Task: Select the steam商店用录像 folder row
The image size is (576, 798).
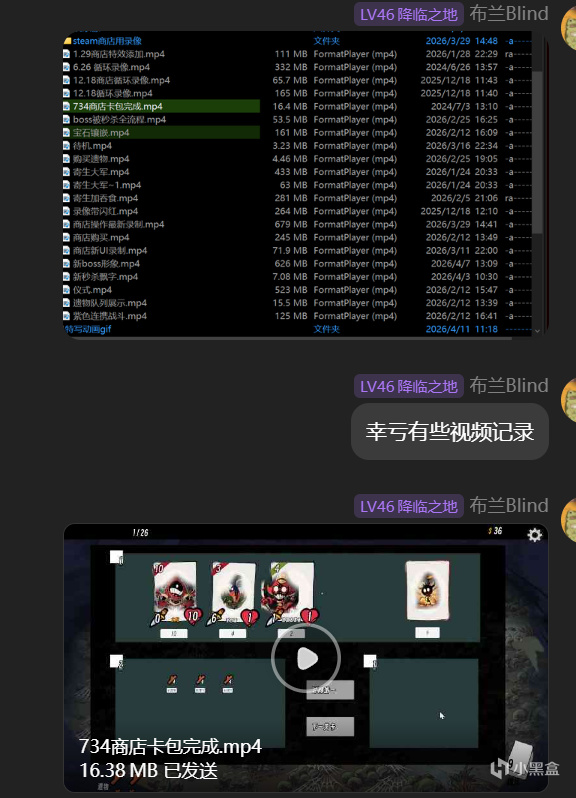Action: coord(298,41)
